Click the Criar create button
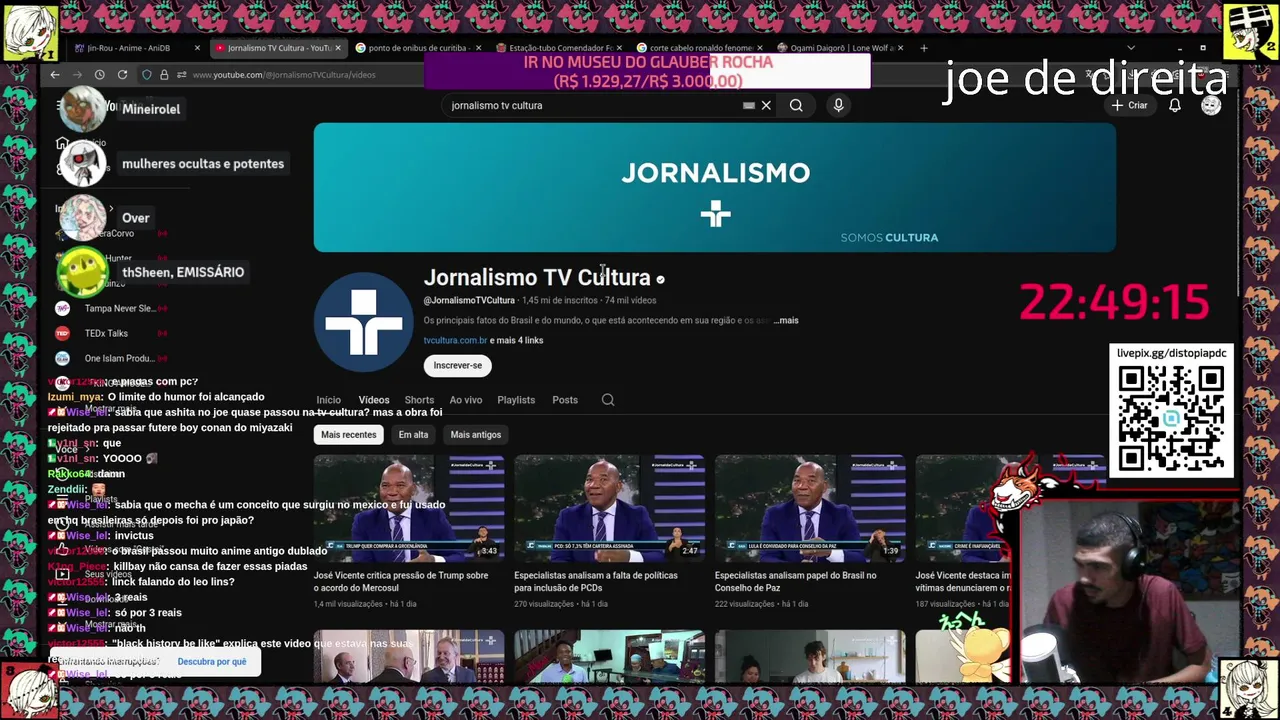This screenshot has width=1280, height=720. point(1130,105)
